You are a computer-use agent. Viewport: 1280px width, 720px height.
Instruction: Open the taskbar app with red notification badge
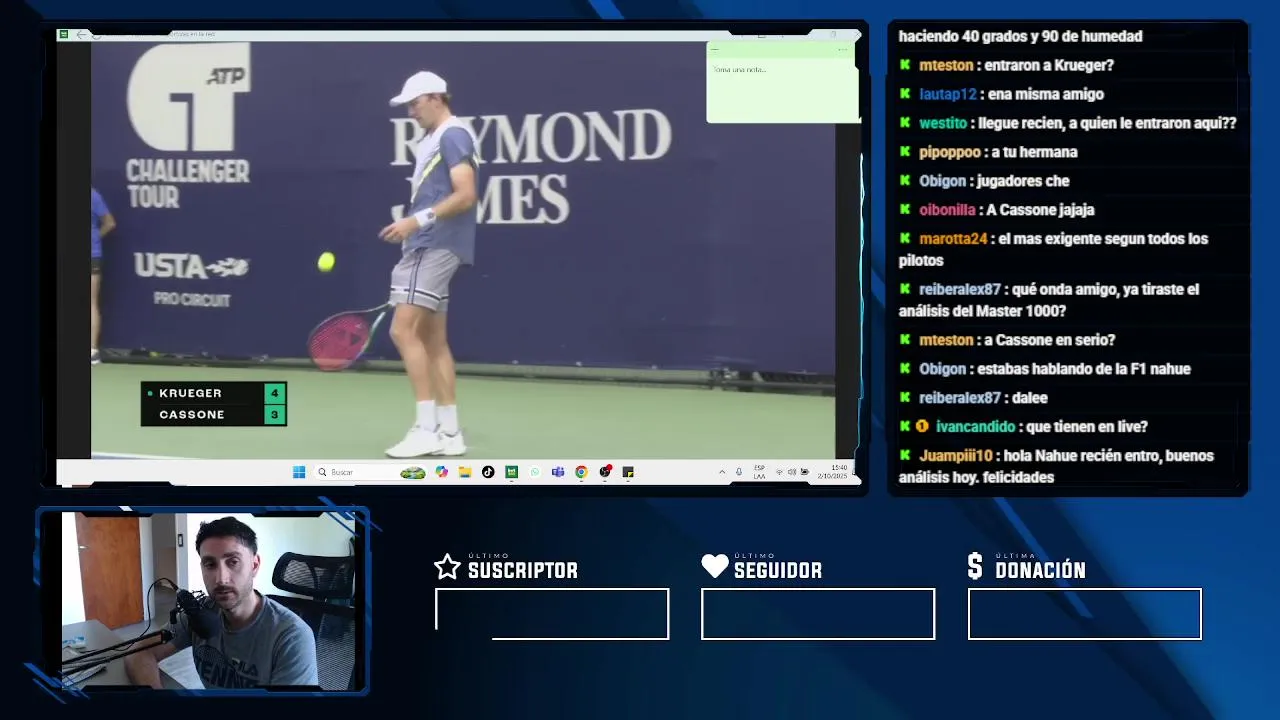(x=605, y=472)
